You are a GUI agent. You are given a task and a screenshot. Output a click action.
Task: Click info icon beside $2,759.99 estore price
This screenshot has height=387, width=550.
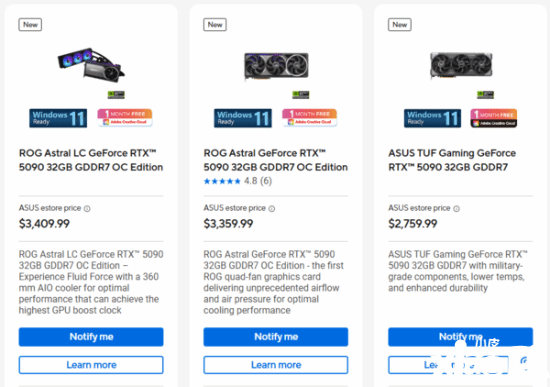tap(456, 208)
